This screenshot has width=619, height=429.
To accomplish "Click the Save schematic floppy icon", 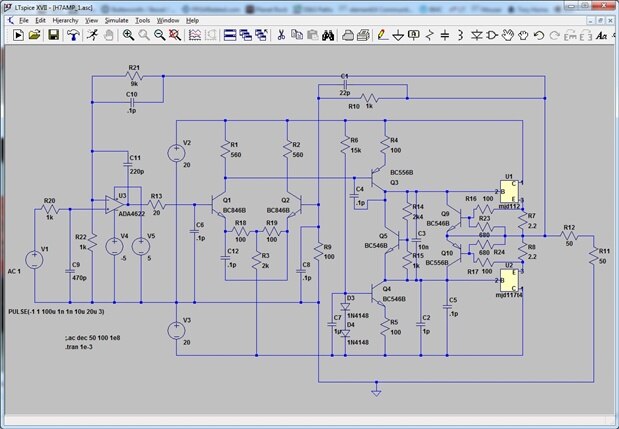I will click(x=54, y=35).
